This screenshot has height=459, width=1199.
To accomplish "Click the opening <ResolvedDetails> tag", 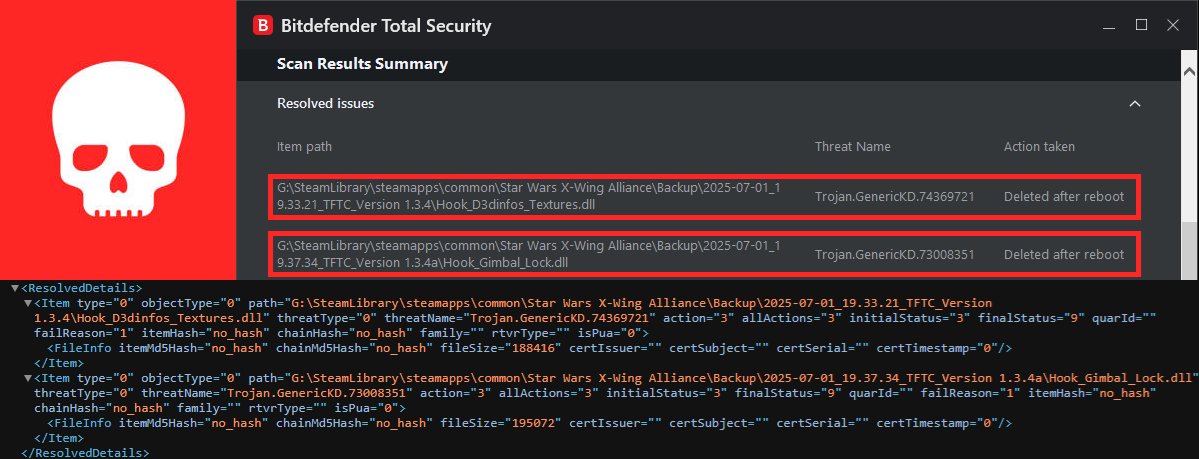I will tap(82, 288).
